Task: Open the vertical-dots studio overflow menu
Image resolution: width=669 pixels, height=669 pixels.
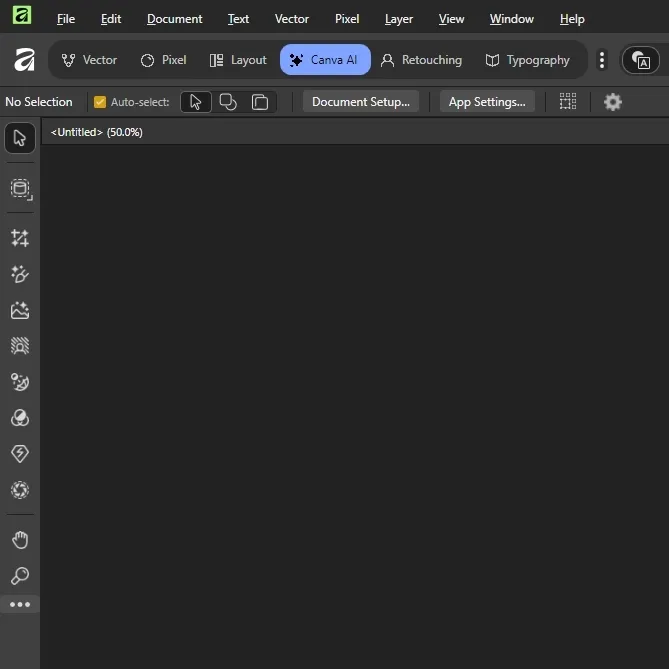Action: [x=601, y=60]
